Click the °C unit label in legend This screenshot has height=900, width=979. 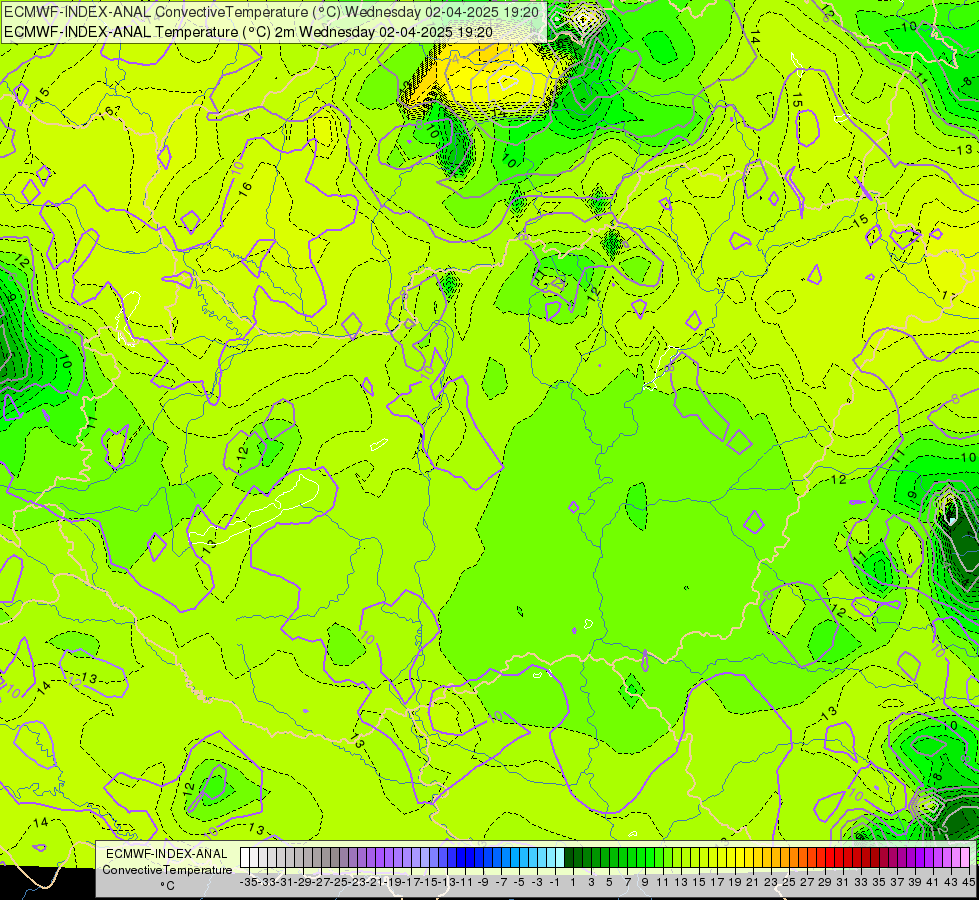click(167, 885)
